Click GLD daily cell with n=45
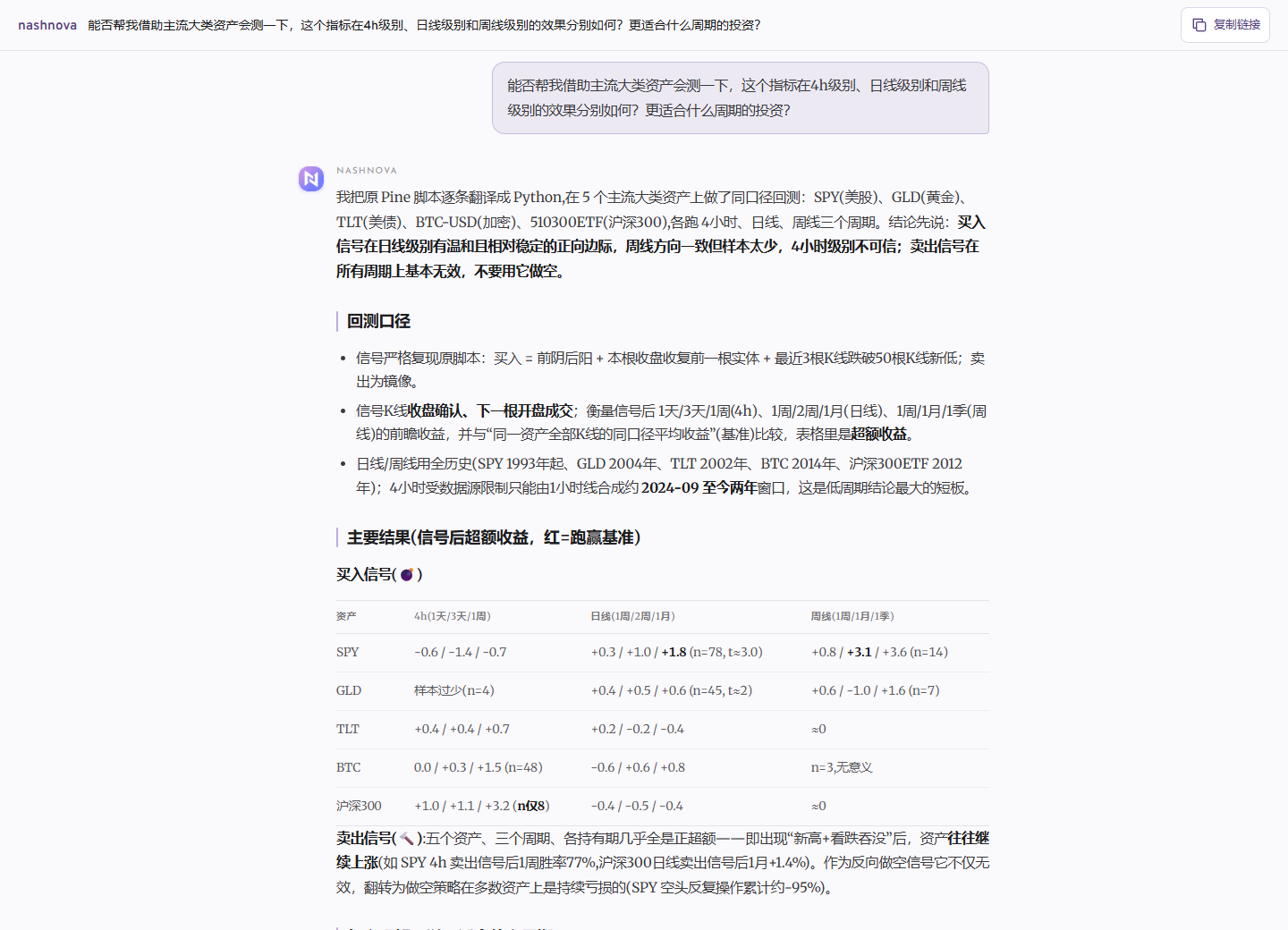This screenshot has width=1288, height=930. [x=672, y=690]
